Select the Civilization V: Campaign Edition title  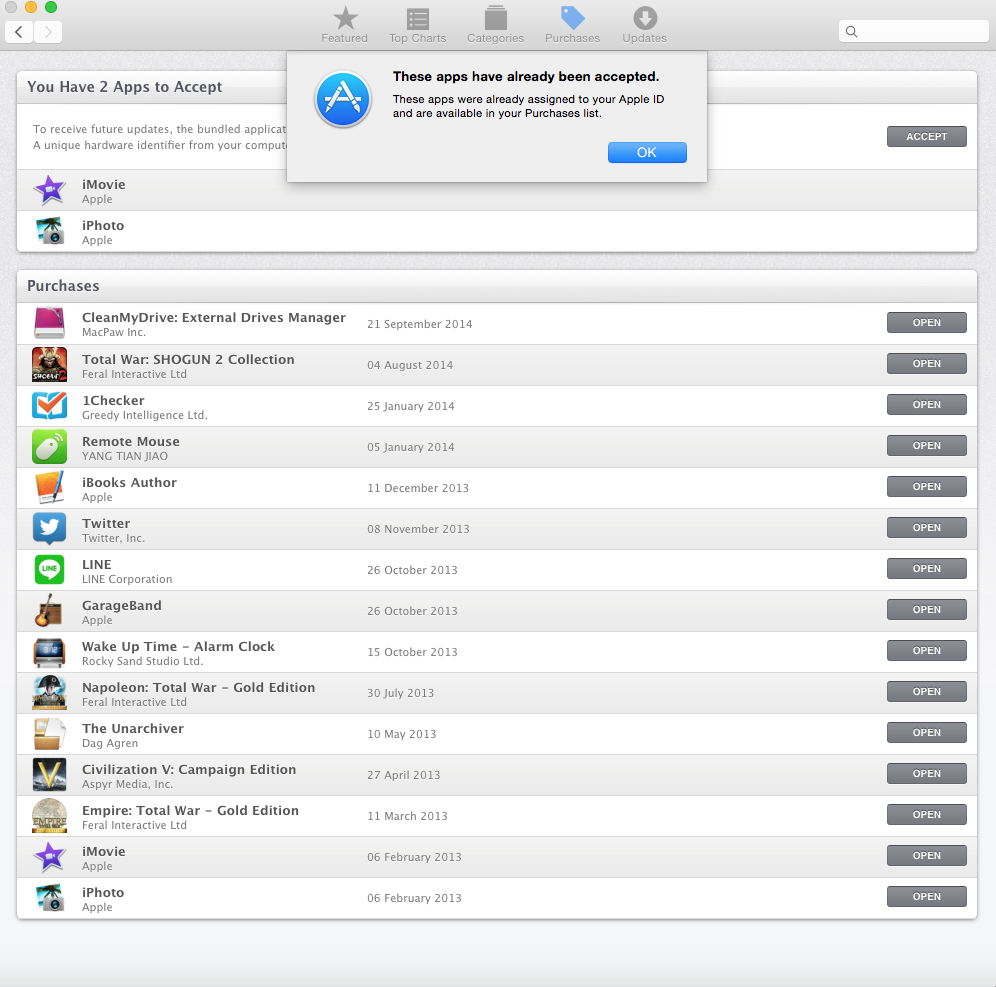pos(189,769)
